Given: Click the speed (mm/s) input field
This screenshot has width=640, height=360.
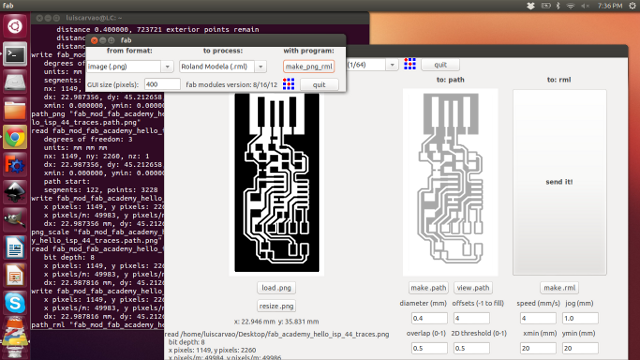Looking at the screenshot, I should [538, 318].
